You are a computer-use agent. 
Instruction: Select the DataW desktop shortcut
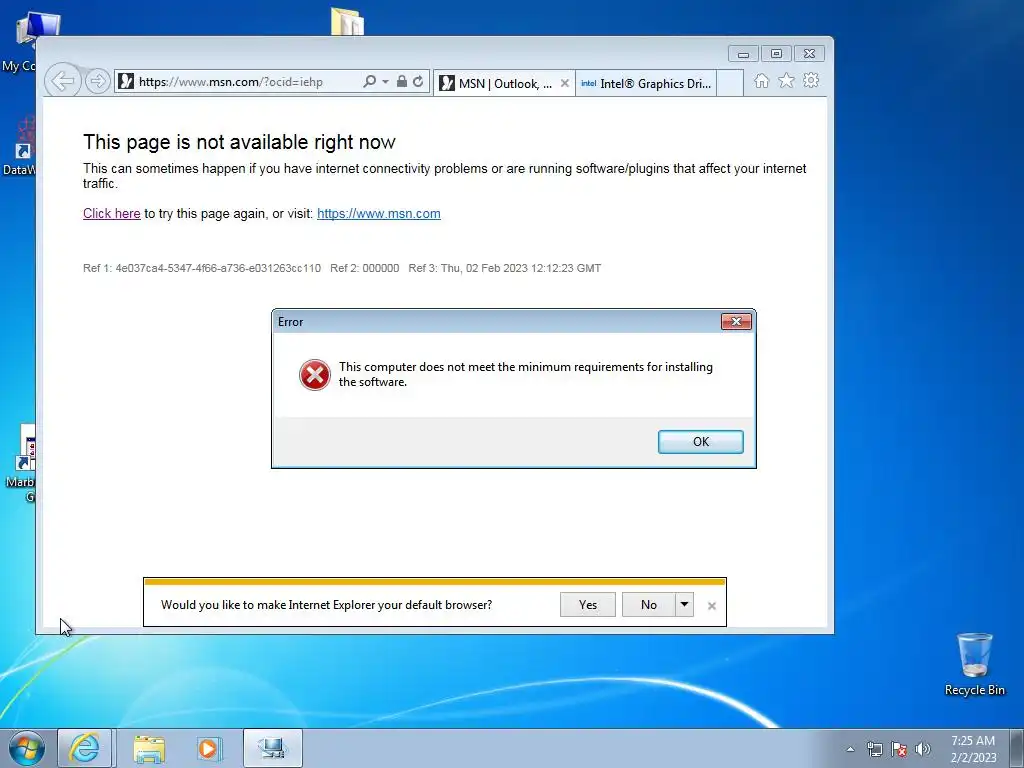[x=18, y=147]
